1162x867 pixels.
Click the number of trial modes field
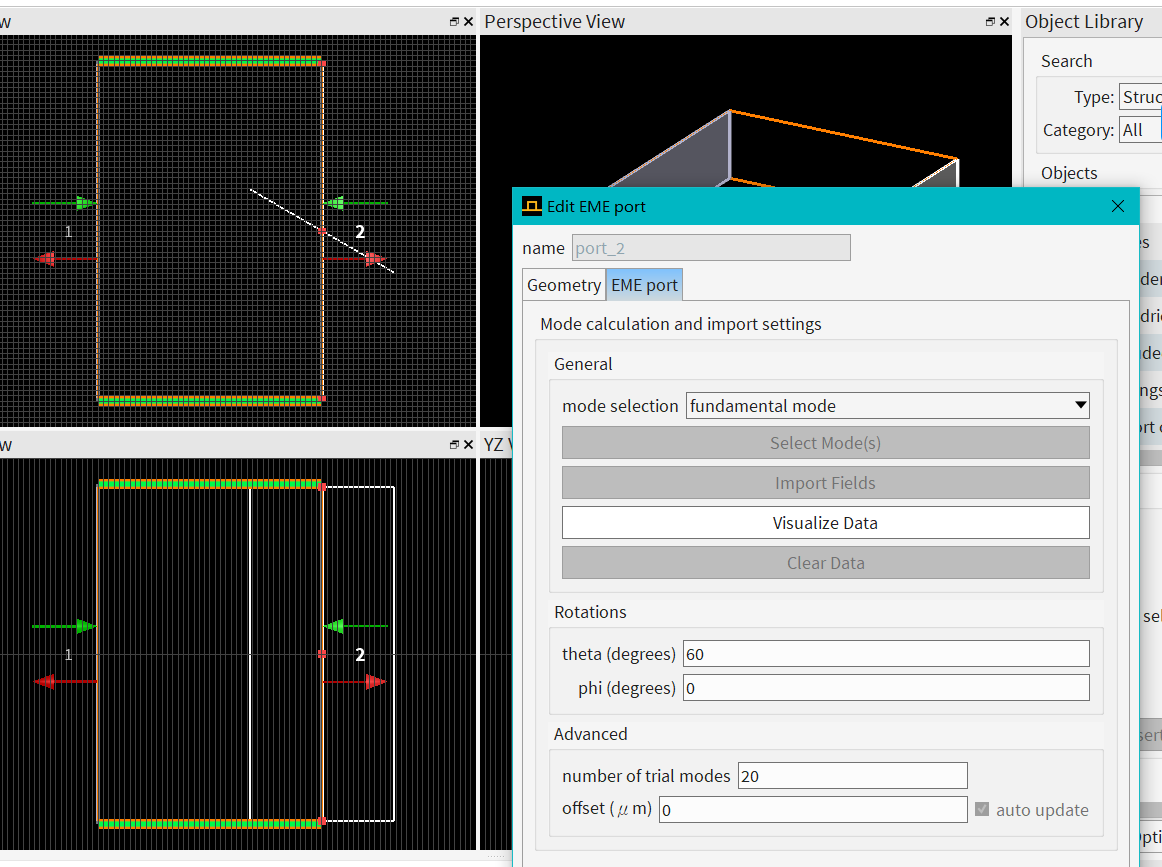click(x=852, y=776)
